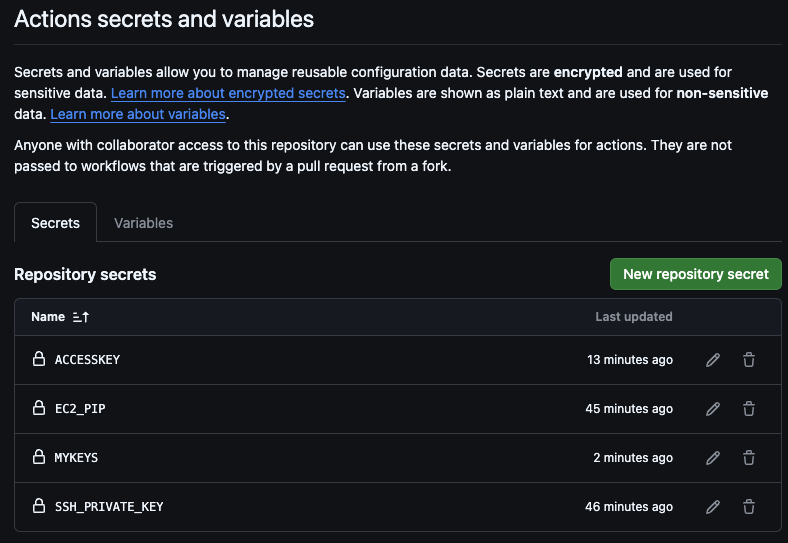Click the Last updated column header
Image resolution: width=788 pixels, height=543 pixels.
(633, 317)
